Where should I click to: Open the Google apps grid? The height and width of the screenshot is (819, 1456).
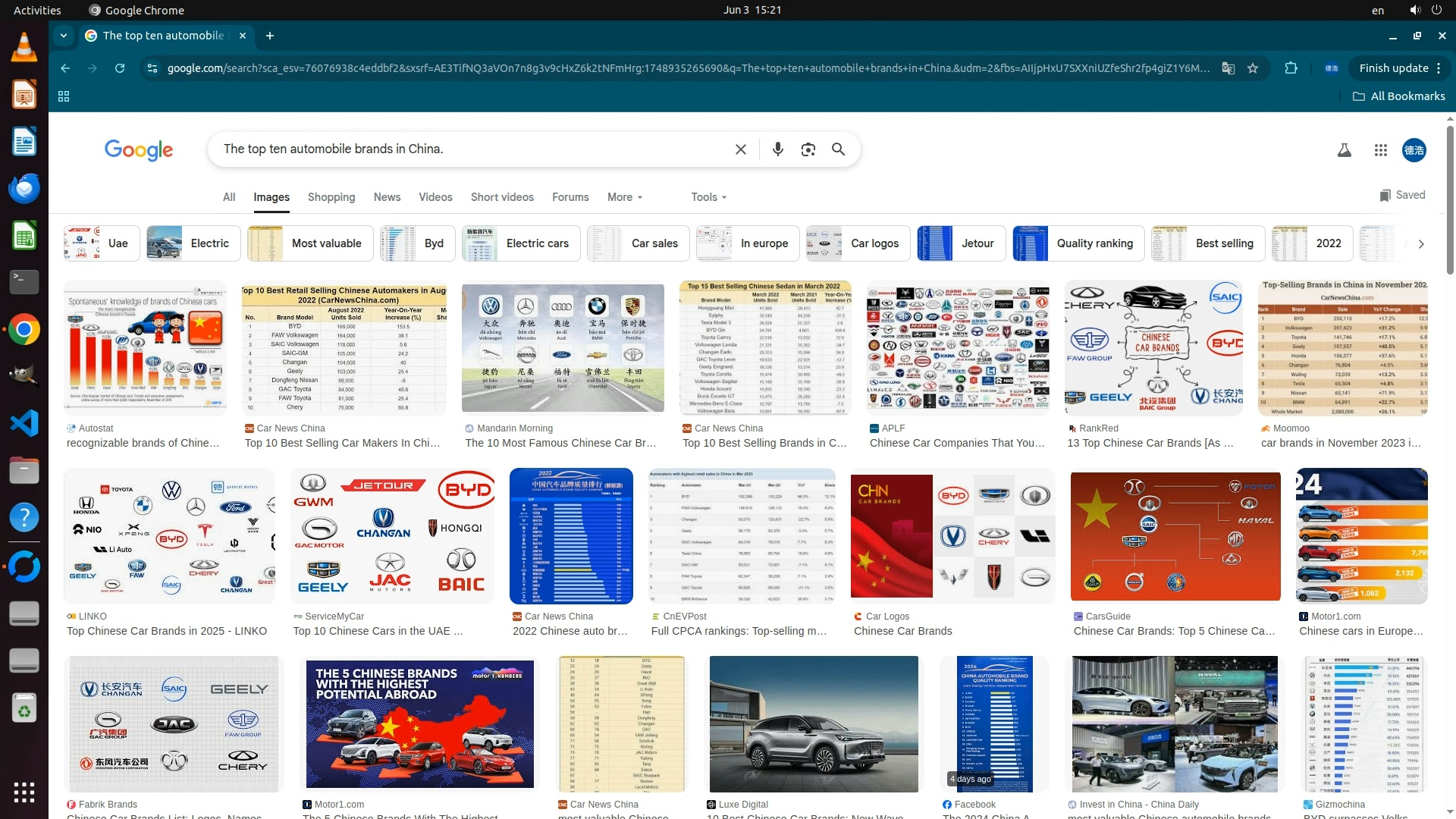(x=1380, y=150)
